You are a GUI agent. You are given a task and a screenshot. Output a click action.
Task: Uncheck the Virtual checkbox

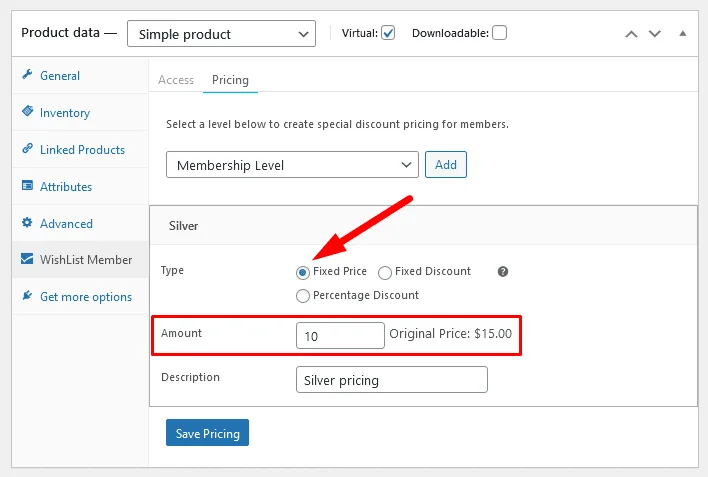click(388, 33)
